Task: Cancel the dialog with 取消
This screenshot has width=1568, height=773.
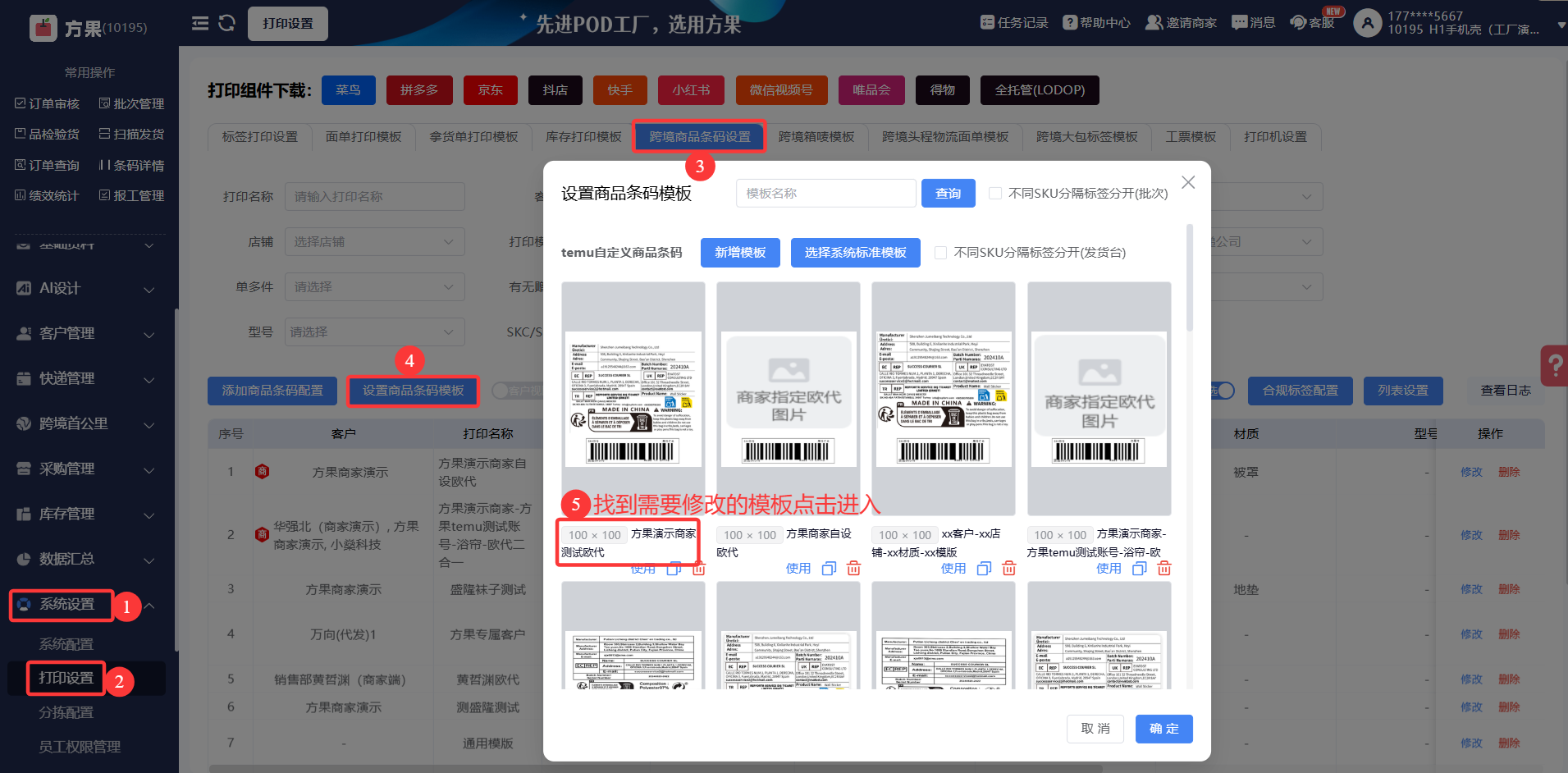Action: (x=1096, y=729)
